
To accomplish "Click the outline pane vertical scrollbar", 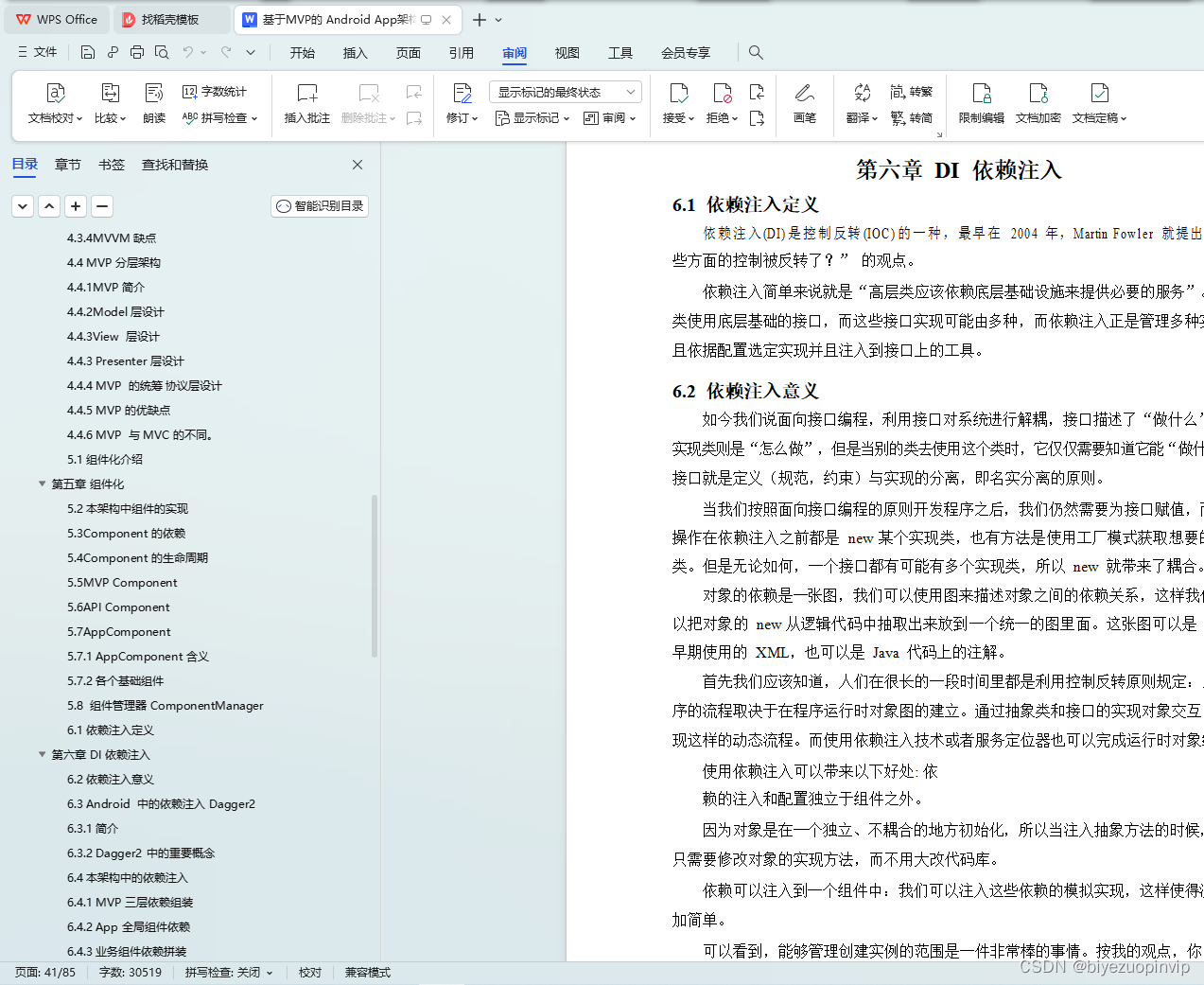I will 375,575.
